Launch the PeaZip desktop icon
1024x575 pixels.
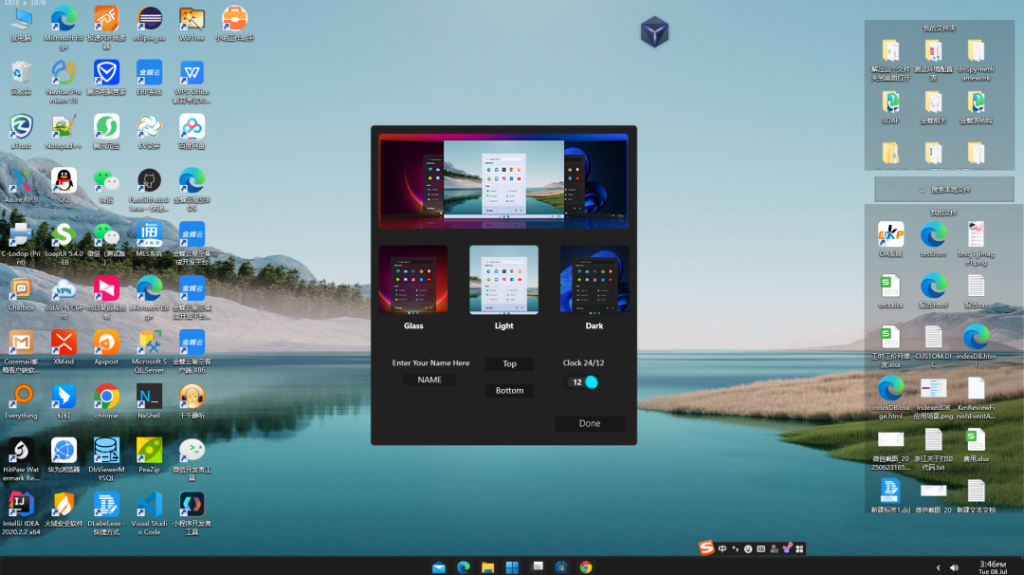pos(149,450)
